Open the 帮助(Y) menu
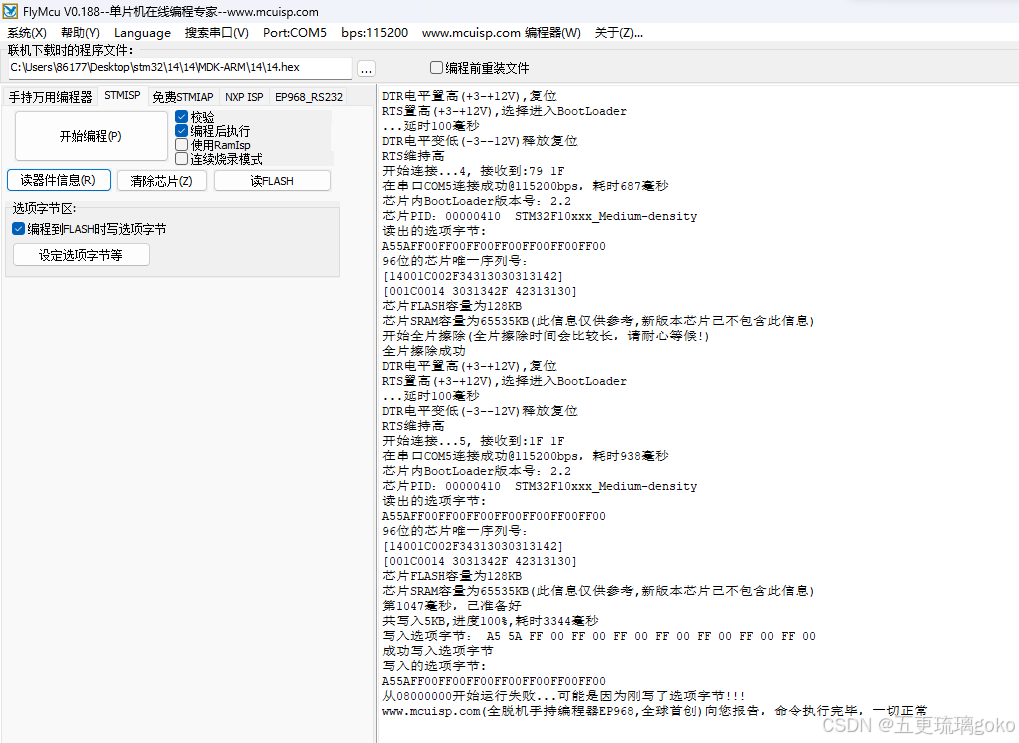This screenshot has width=1019, height=743. pos(80,33)
